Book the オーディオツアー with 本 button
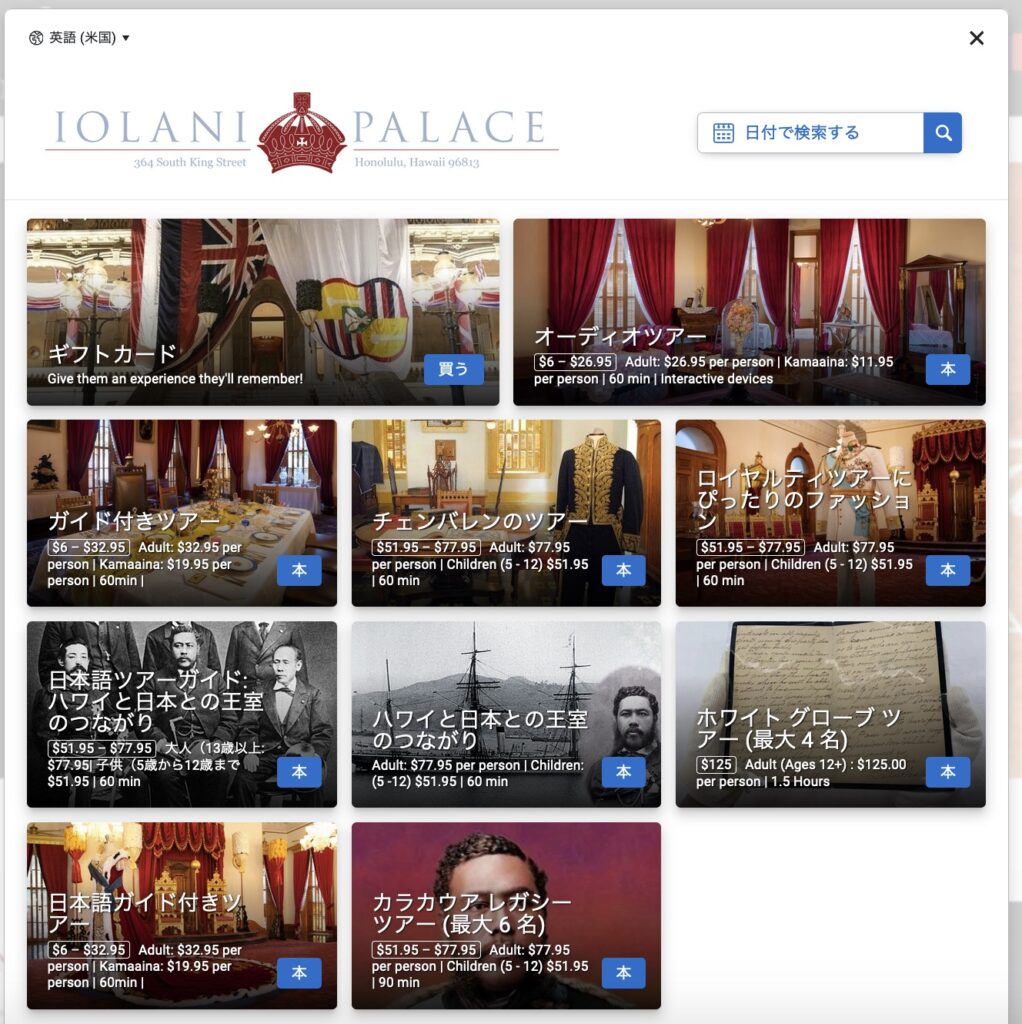This screenshot has width=1022, height=1024. coord(947,369)
